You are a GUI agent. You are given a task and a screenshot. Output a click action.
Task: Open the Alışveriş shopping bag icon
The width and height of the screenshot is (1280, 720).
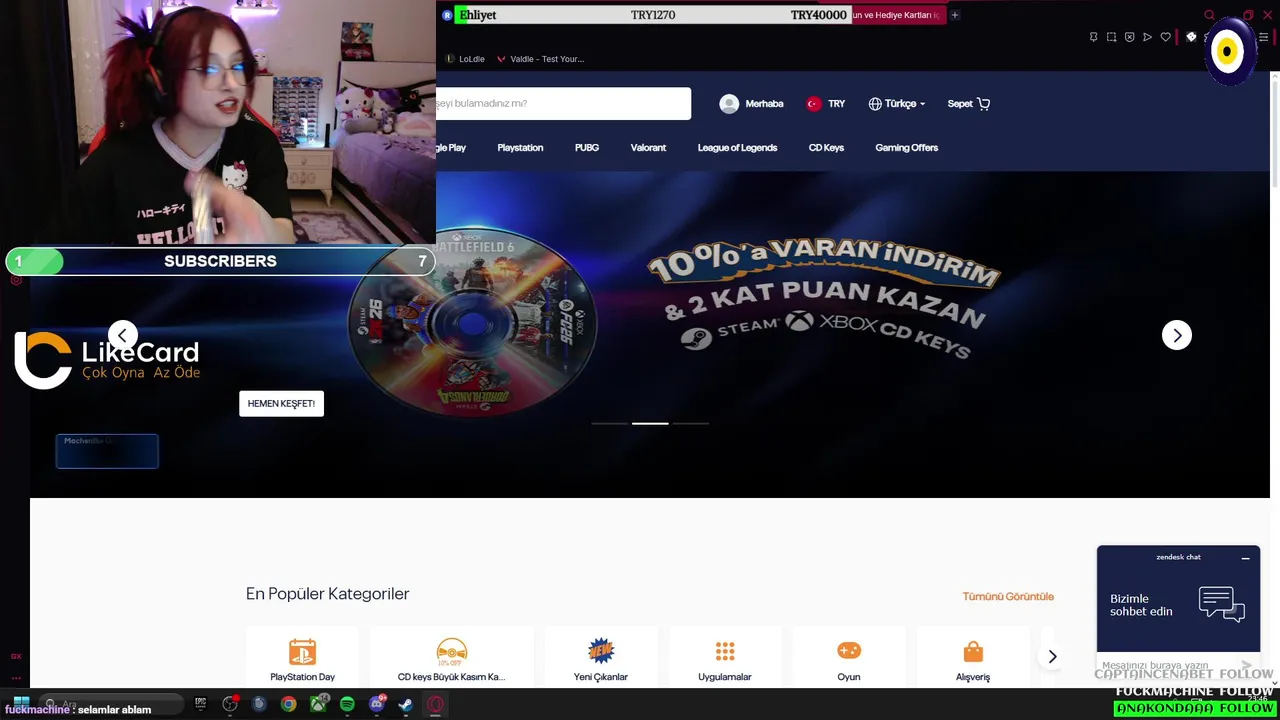click(973, 651)
